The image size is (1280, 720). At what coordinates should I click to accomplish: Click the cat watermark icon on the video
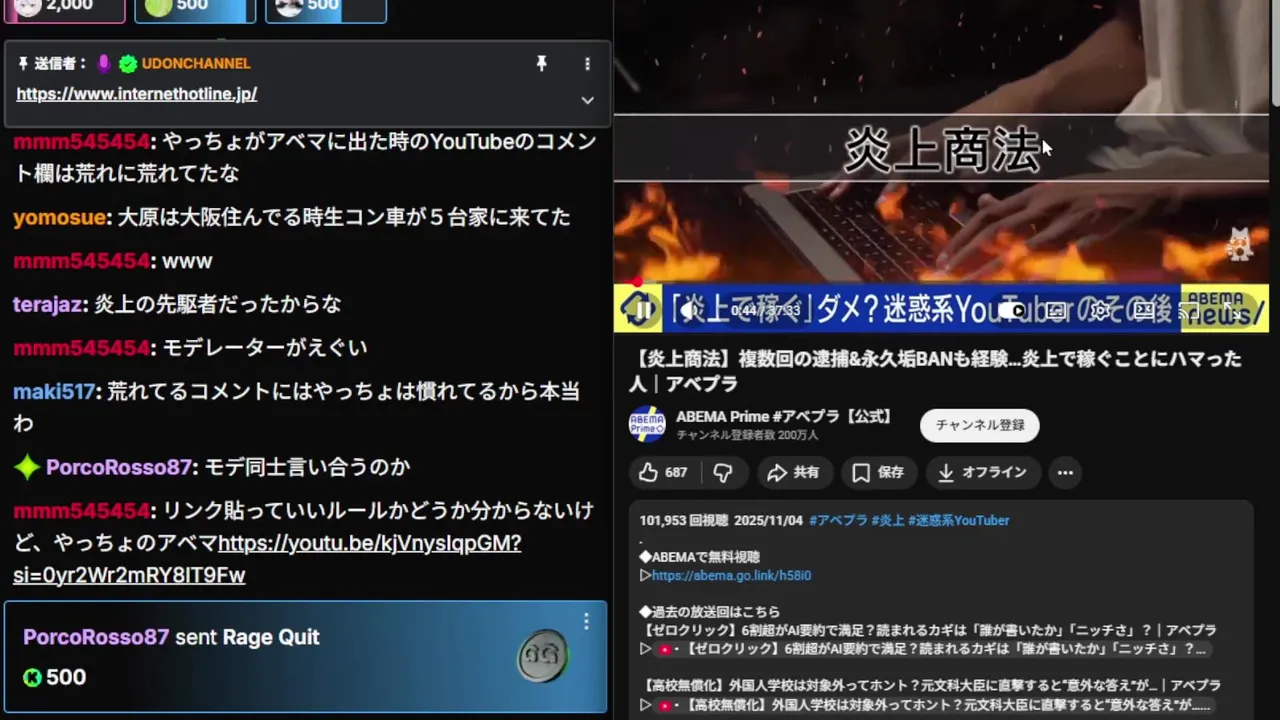point(1240,245)
